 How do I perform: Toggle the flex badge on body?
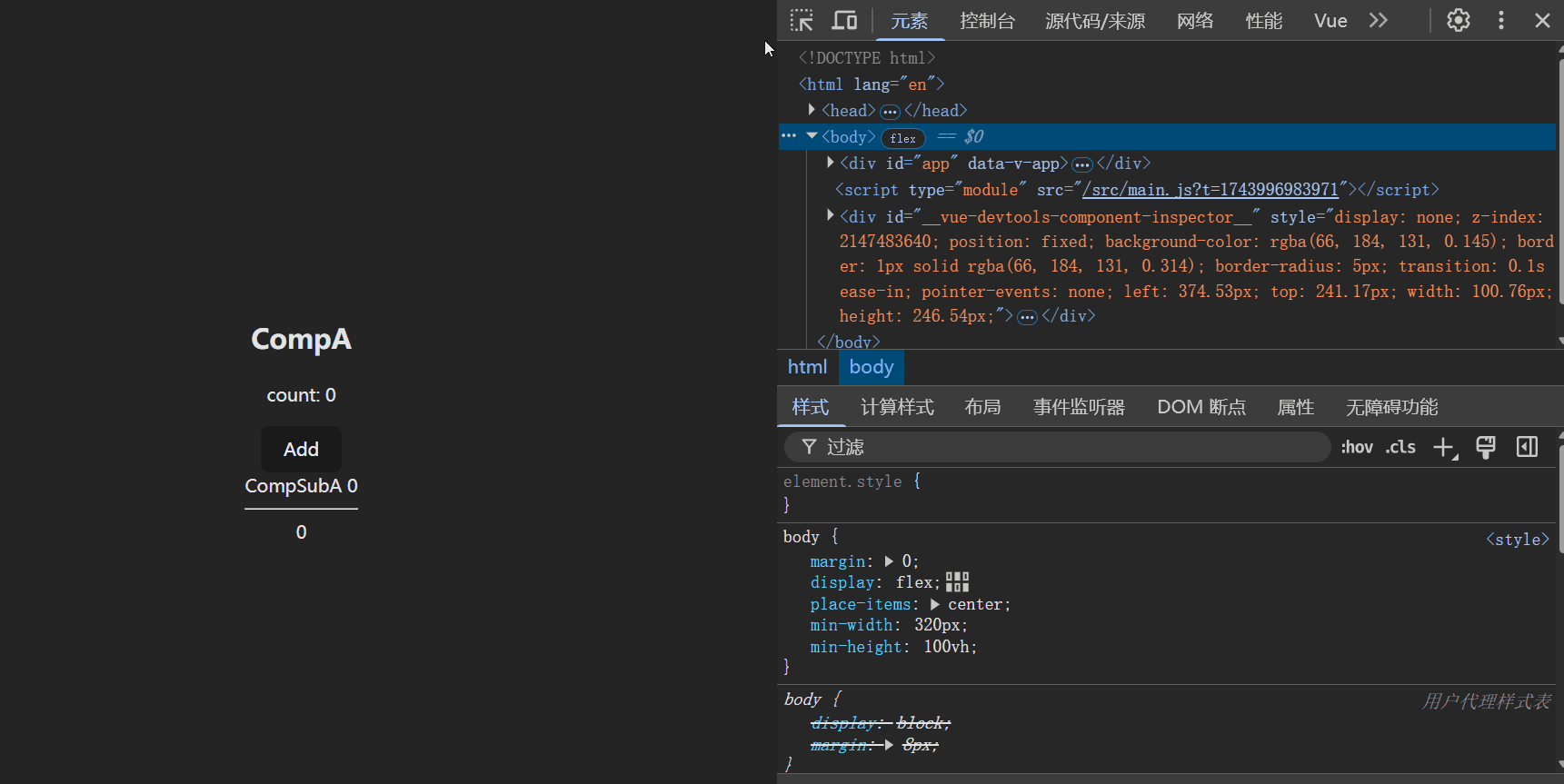coord(902,138)
